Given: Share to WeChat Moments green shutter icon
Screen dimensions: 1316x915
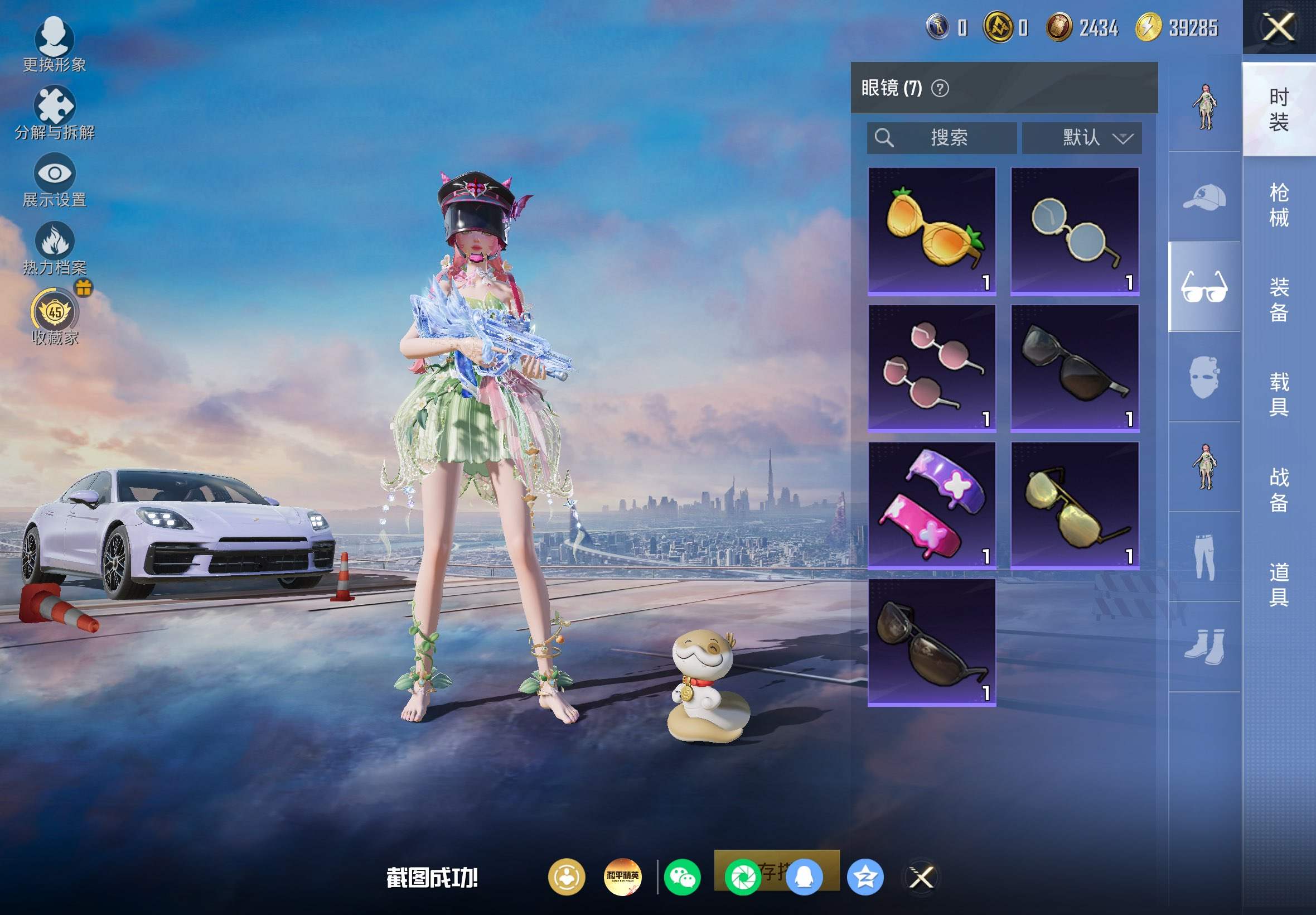Looking at the screenshot, I should click(x=743, y=877).
